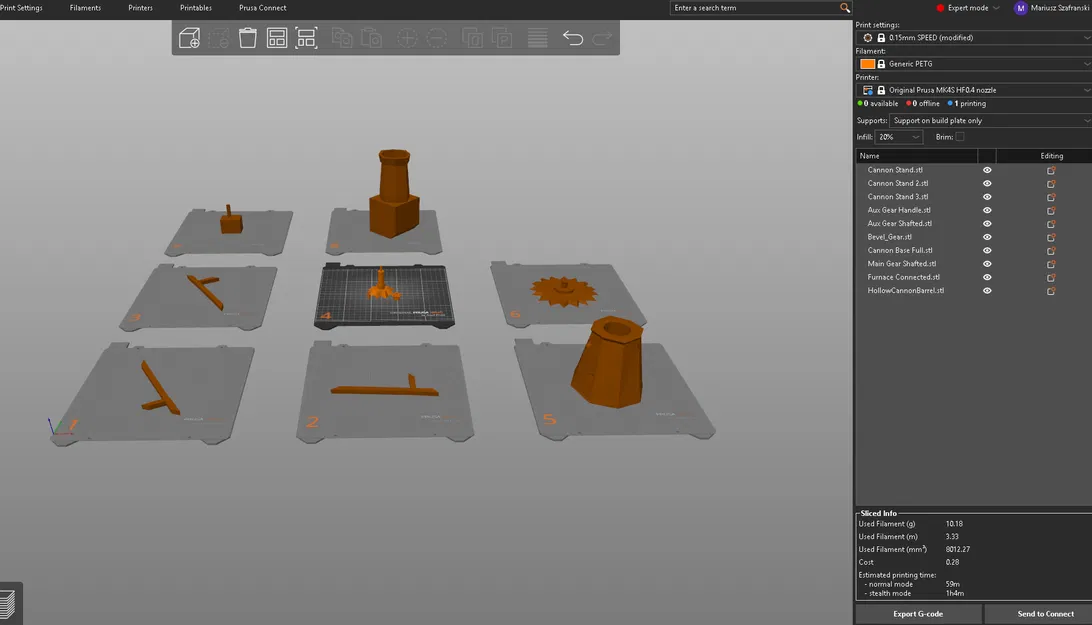
Task: Expand the Supports dropdown
Action: point(990,121)
